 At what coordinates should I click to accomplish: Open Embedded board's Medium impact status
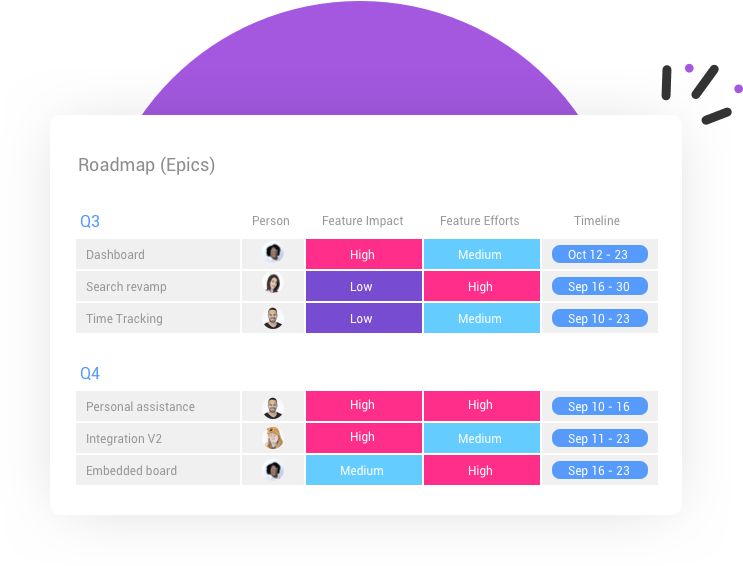click(x=364, y=470)
